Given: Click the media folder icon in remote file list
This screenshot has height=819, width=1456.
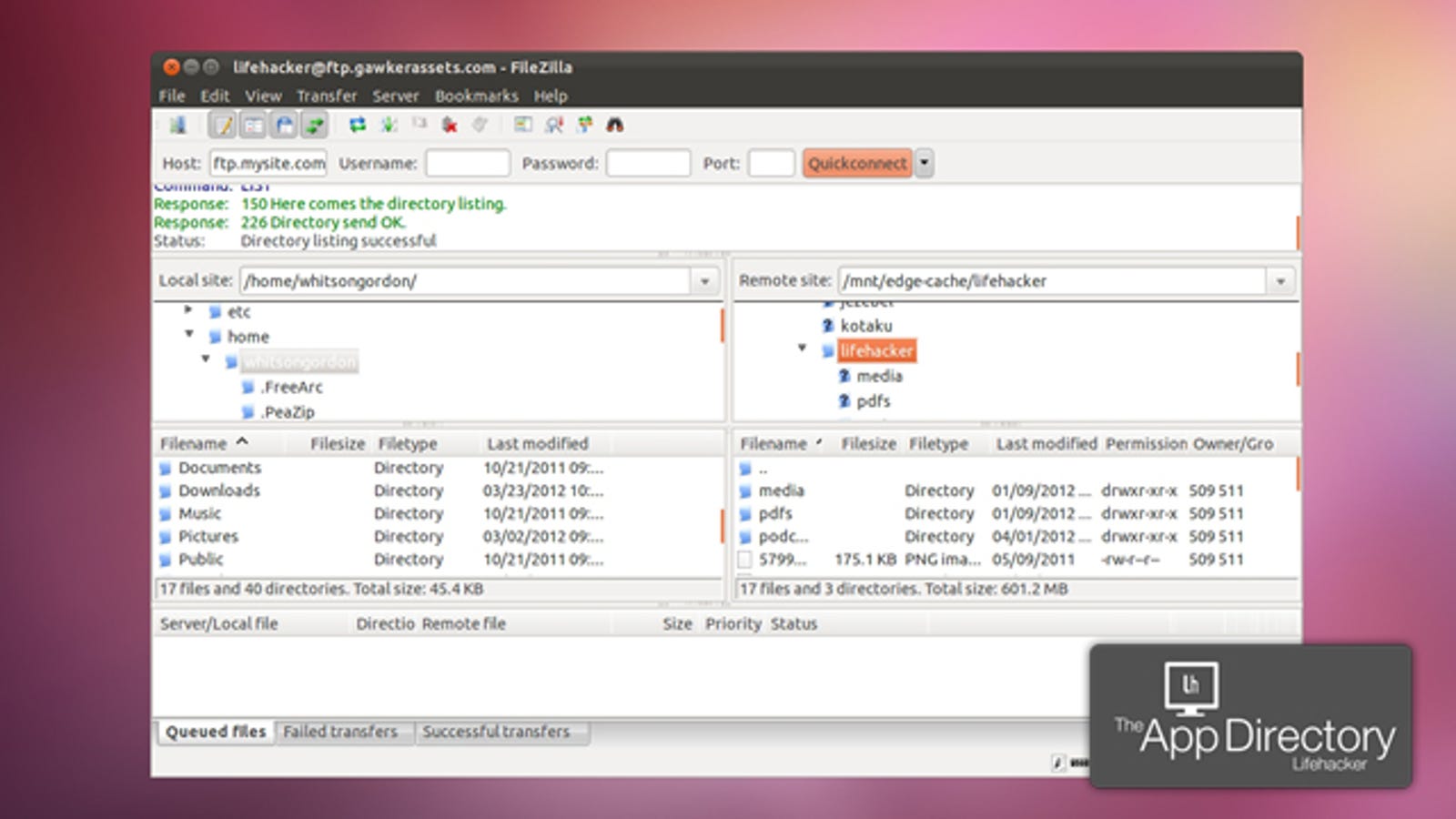Looking at the screenshot, I should (x=745, y=491).
